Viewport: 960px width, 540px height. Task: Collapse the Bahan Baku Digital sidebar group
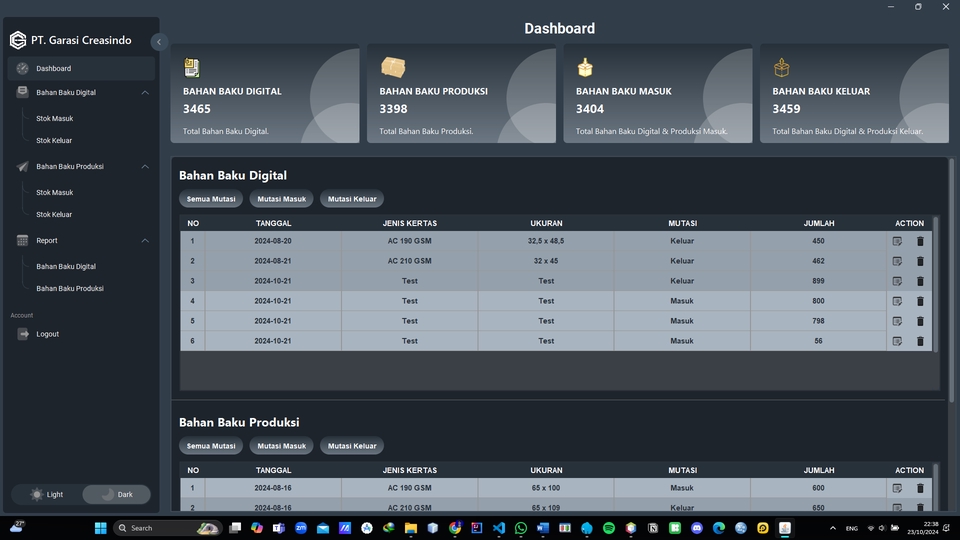145,92
